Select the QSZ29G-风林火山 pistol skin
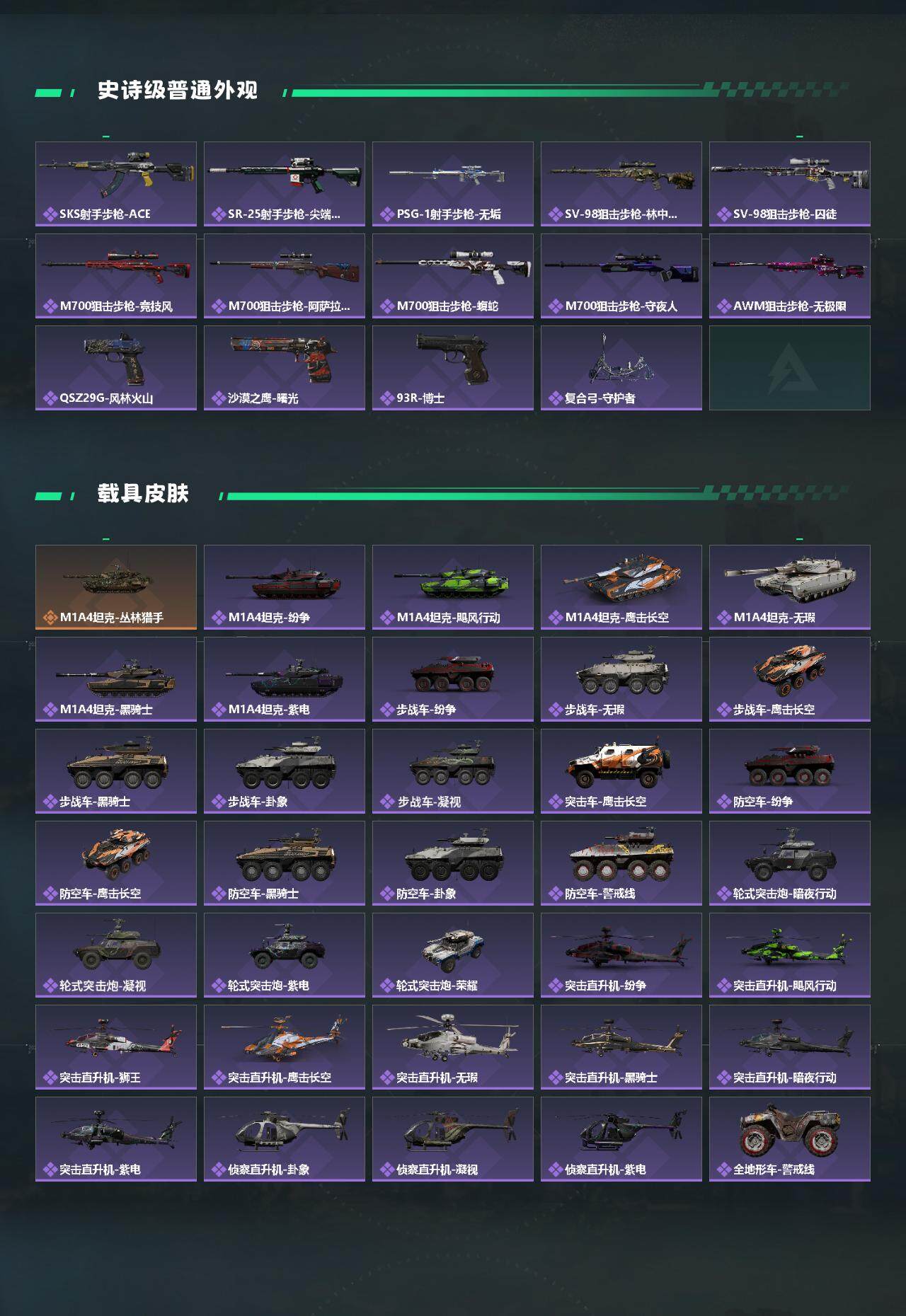Screen dimensions: 906x1316 [116, 368]
